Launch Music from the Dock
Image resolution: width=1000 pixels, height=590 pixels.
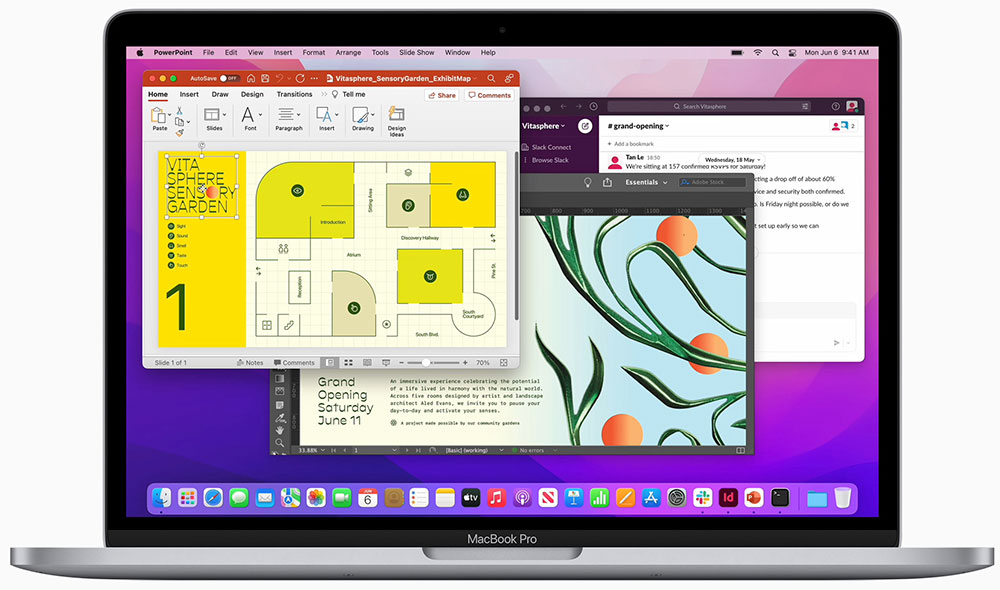[496, 497]
